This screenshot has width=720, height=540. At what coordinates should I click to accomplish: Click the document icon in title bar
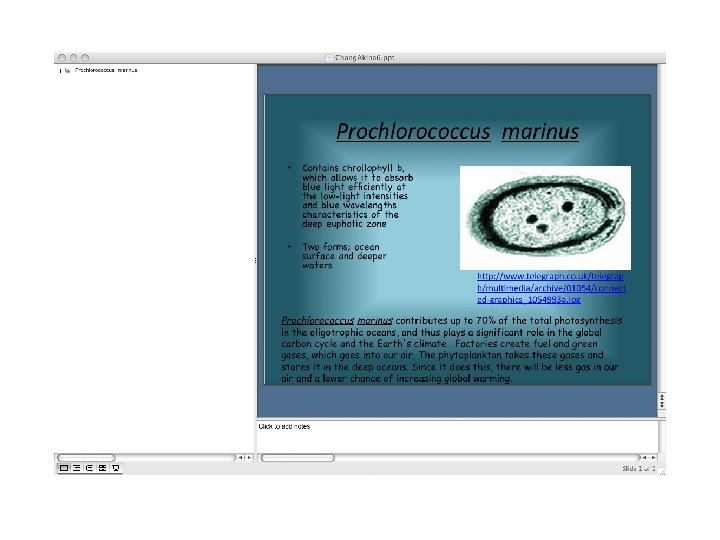pyautogui.click(x=329, y=57)
